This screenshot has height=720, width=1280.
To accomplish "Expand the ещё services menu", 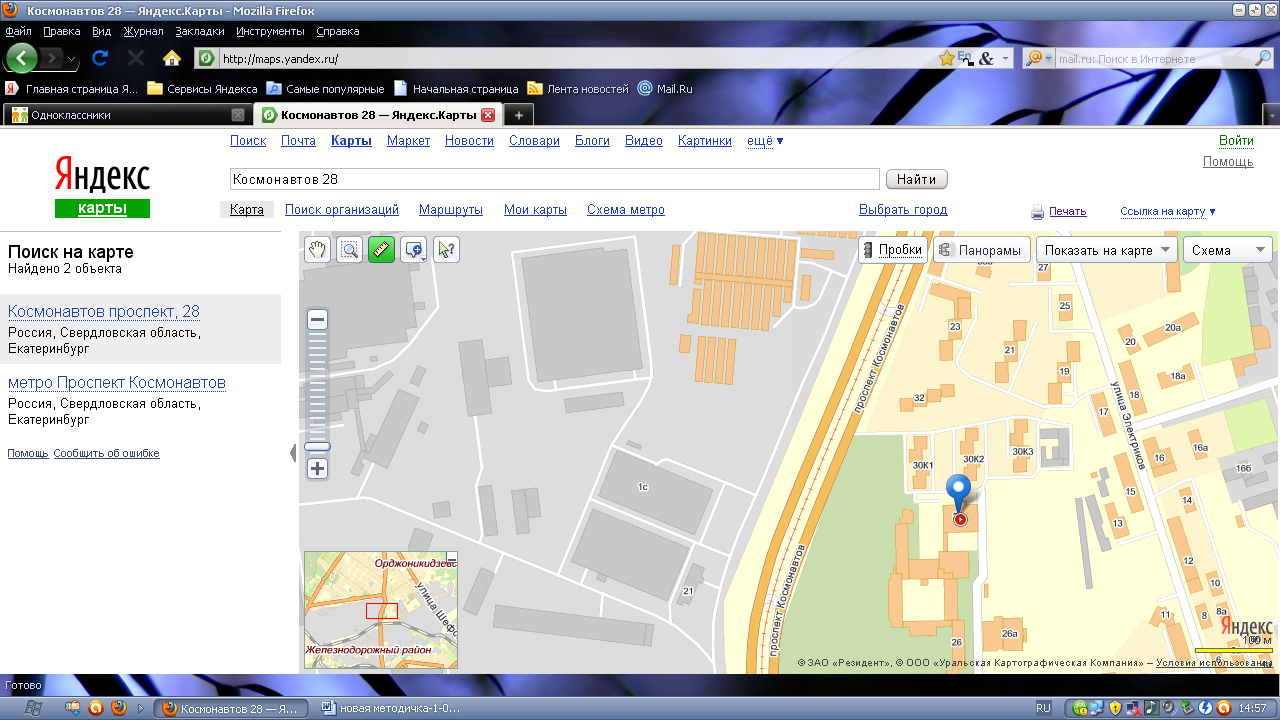I will (x=765, y=141).
